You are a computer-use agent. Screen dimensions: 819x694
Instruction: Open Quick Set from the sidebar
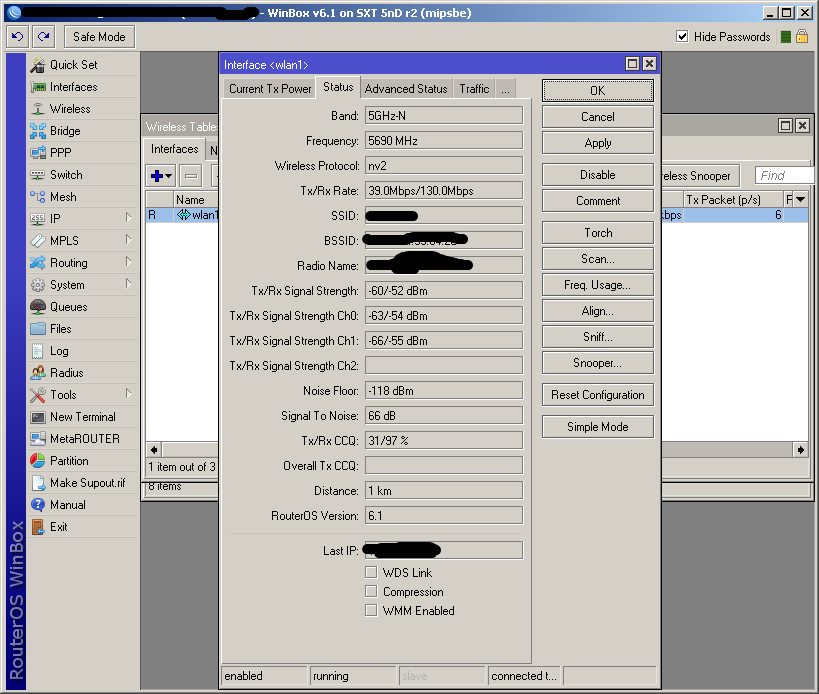click(x=73, y=65)
